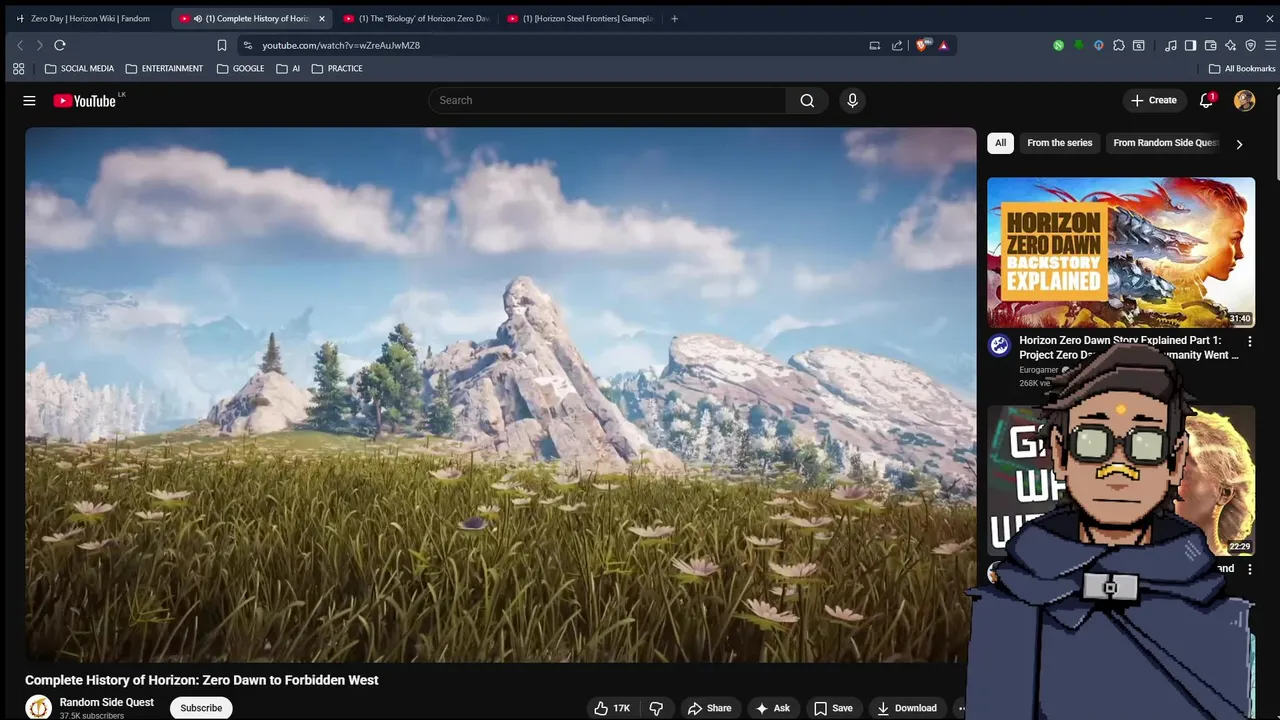Screen dimensions: 1280x720
Task: Open the Backstory Explained video thumbnail
Action: pos(1121,253)
